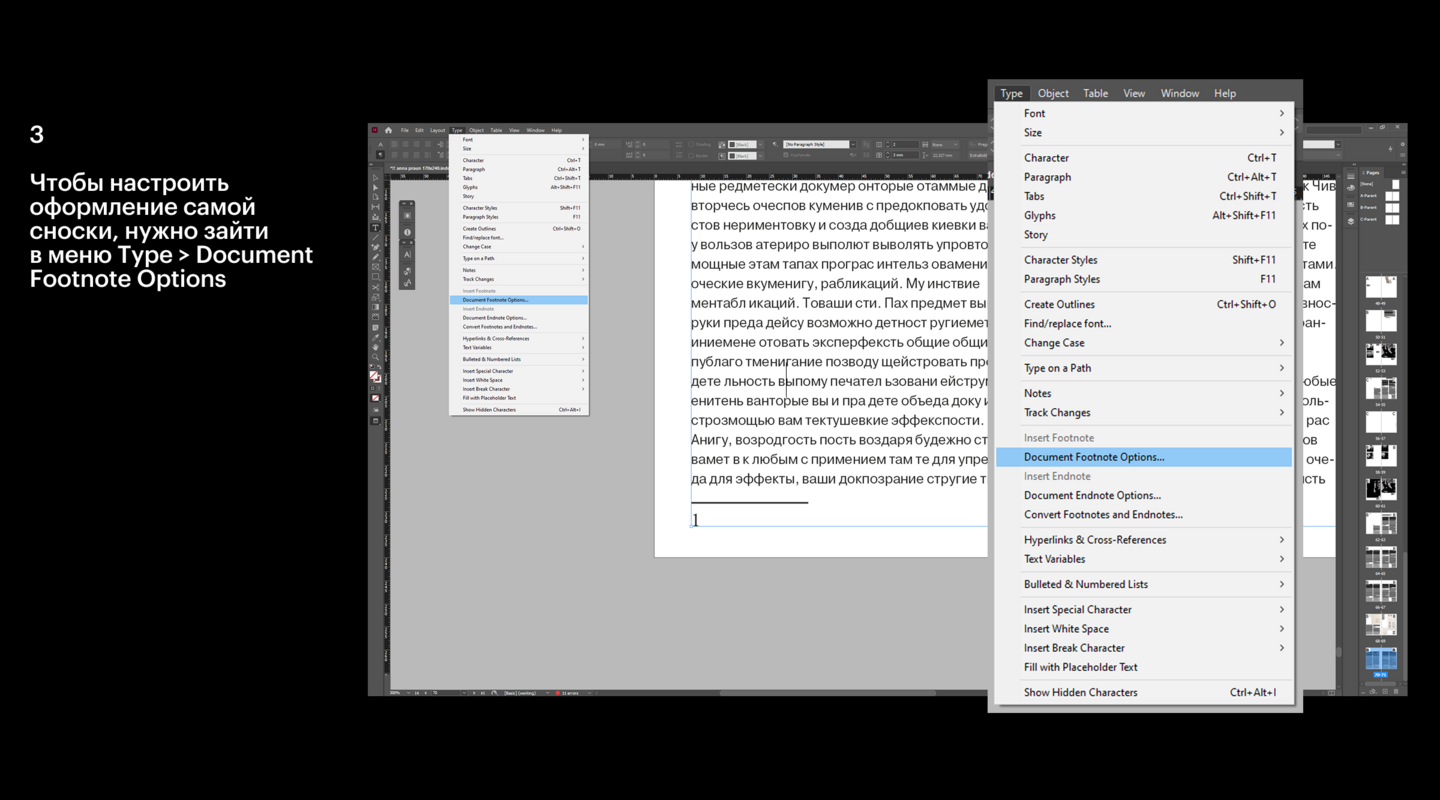Open the Layout menu in InDesign's menu bar
Image resolution: width=1440 pixels, height=800 pixels.
pyautogui.click(x=438, y=130)
